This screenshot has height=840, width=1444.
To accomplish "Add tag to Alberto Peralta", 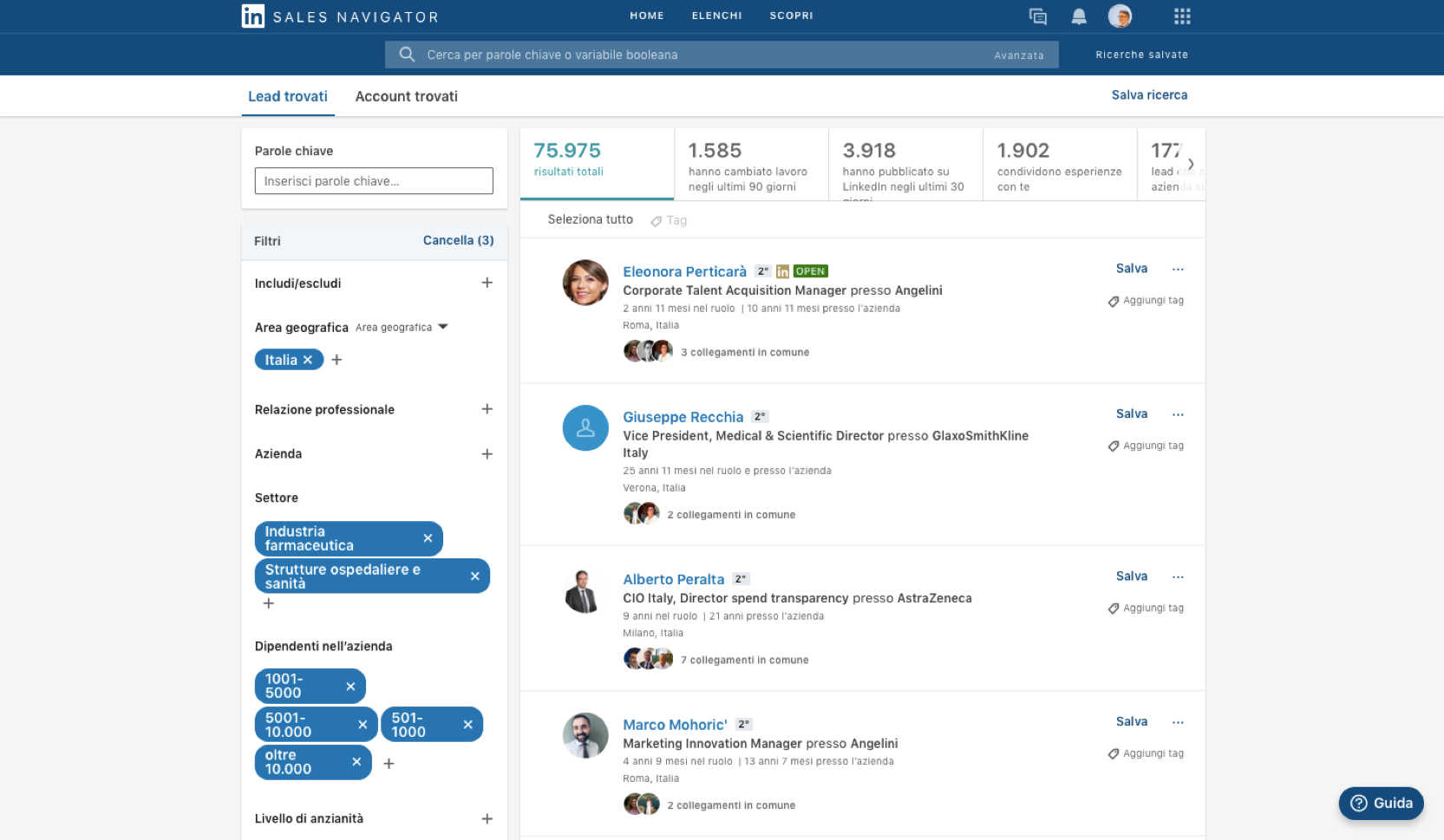I will (x=1146, y=609).
